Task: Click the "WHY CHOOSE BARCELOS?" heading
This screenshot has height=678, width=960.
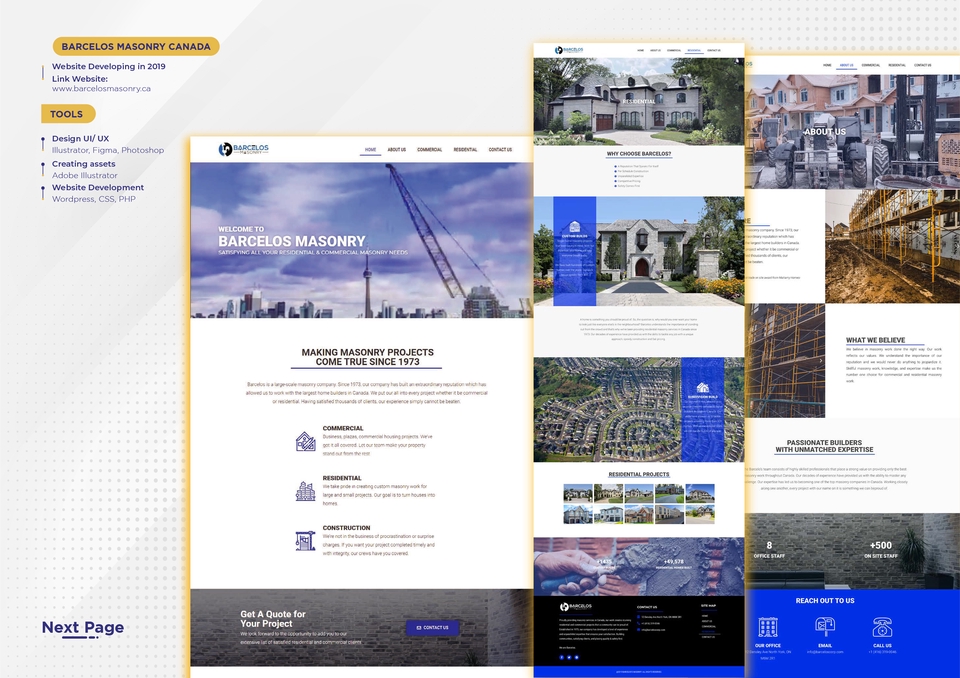Action: [x=639, y=154]
